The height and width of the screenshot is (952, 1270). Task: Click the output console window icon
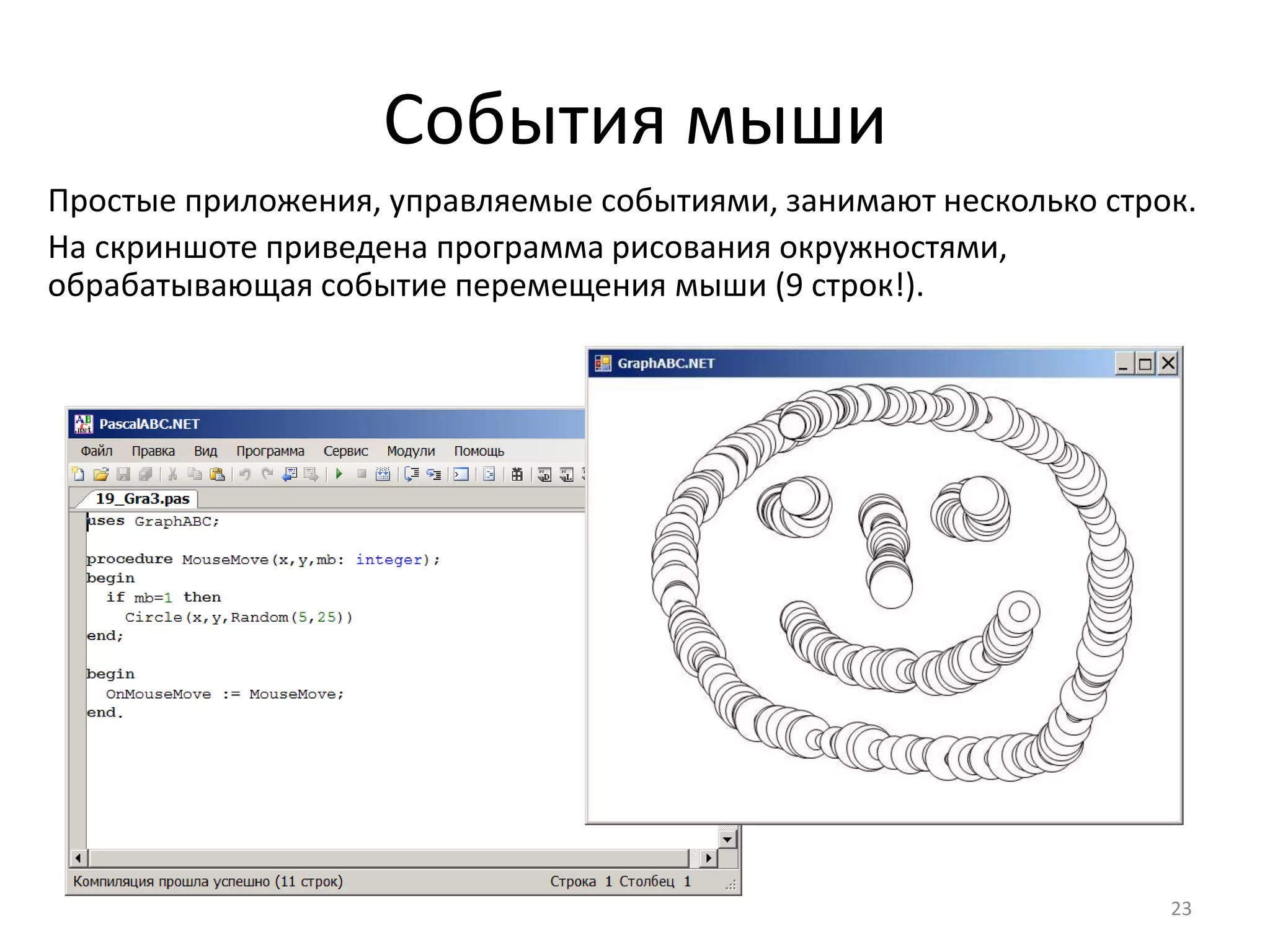[461, 474]
